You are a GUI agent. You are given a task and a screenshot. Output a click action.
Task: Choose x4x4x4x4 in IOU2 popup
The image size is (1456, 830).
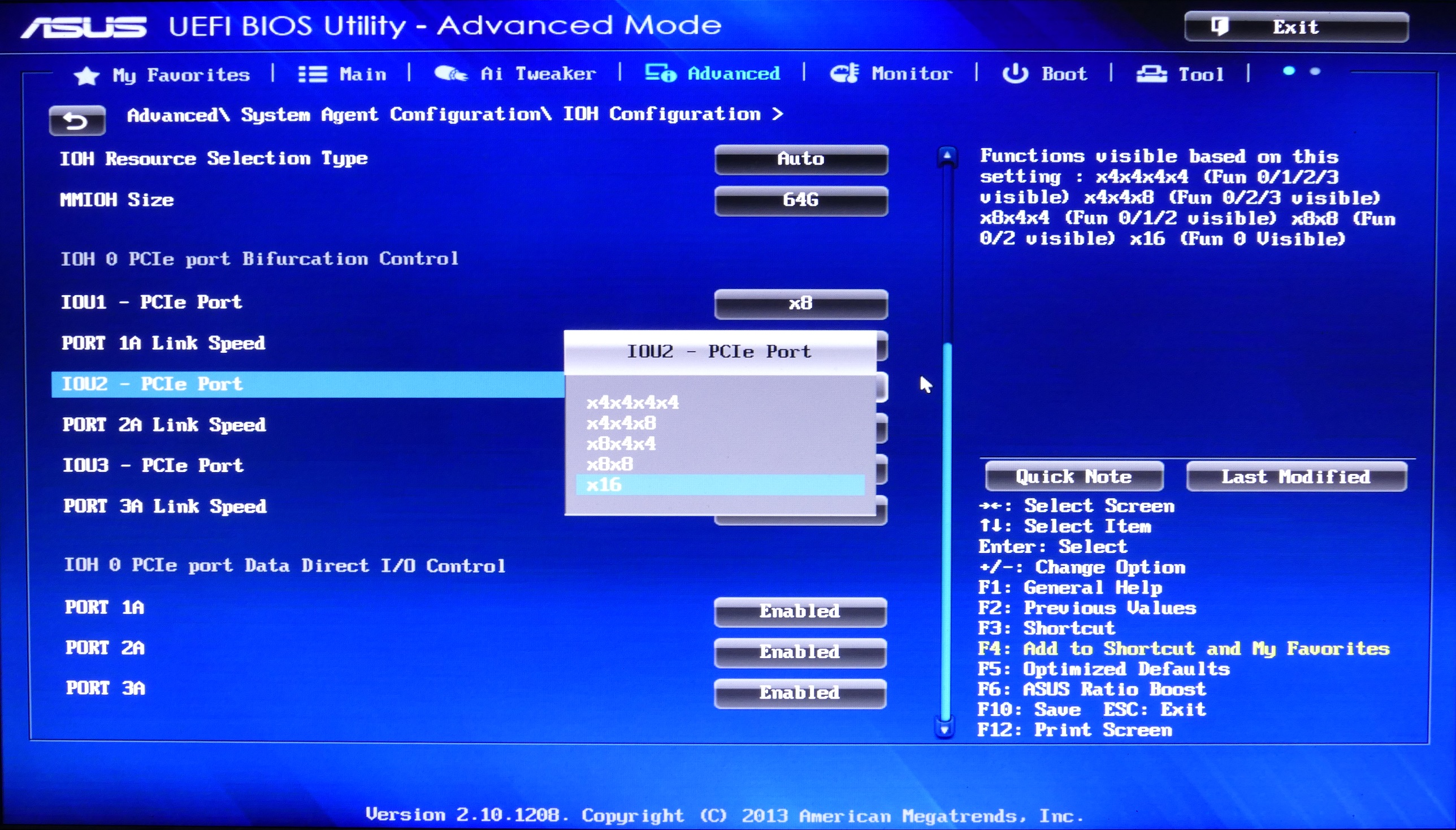pyautogui.click(x=720, y=403)
